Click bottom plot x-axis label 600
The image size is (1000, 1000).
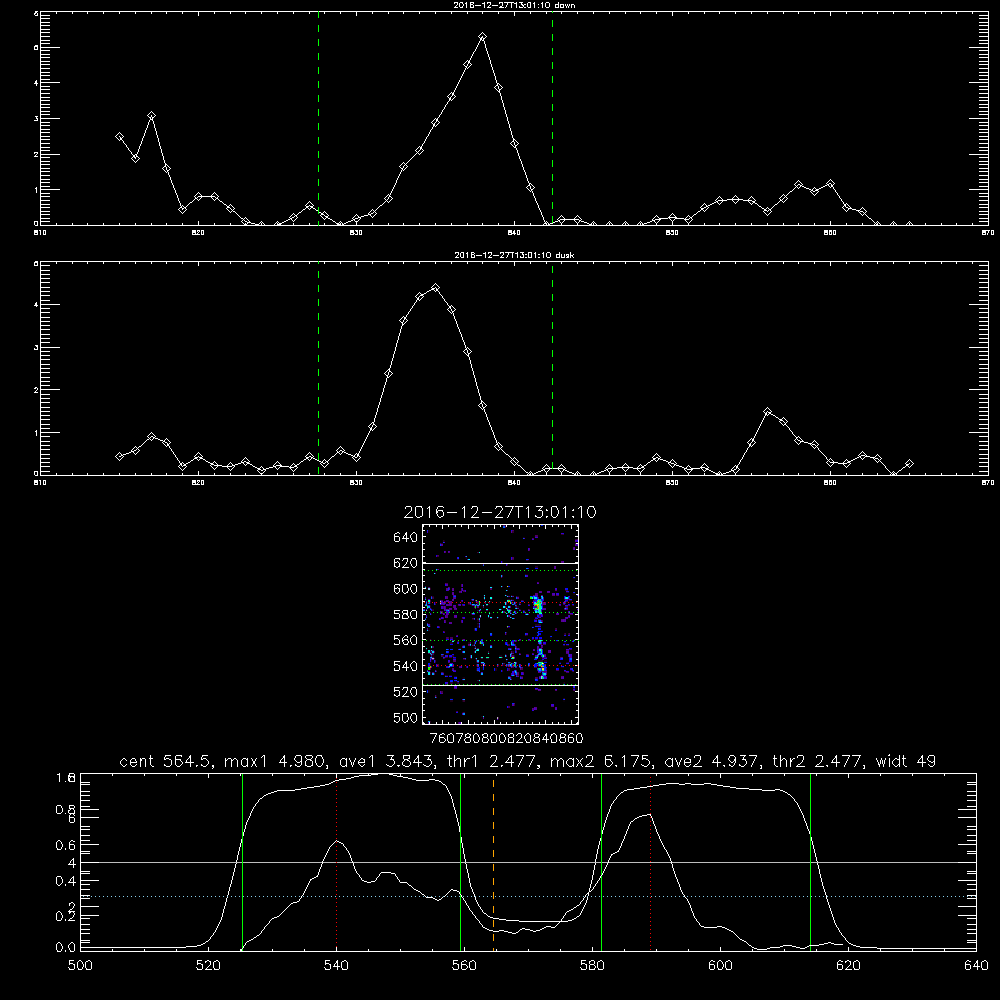pos(720,966)
